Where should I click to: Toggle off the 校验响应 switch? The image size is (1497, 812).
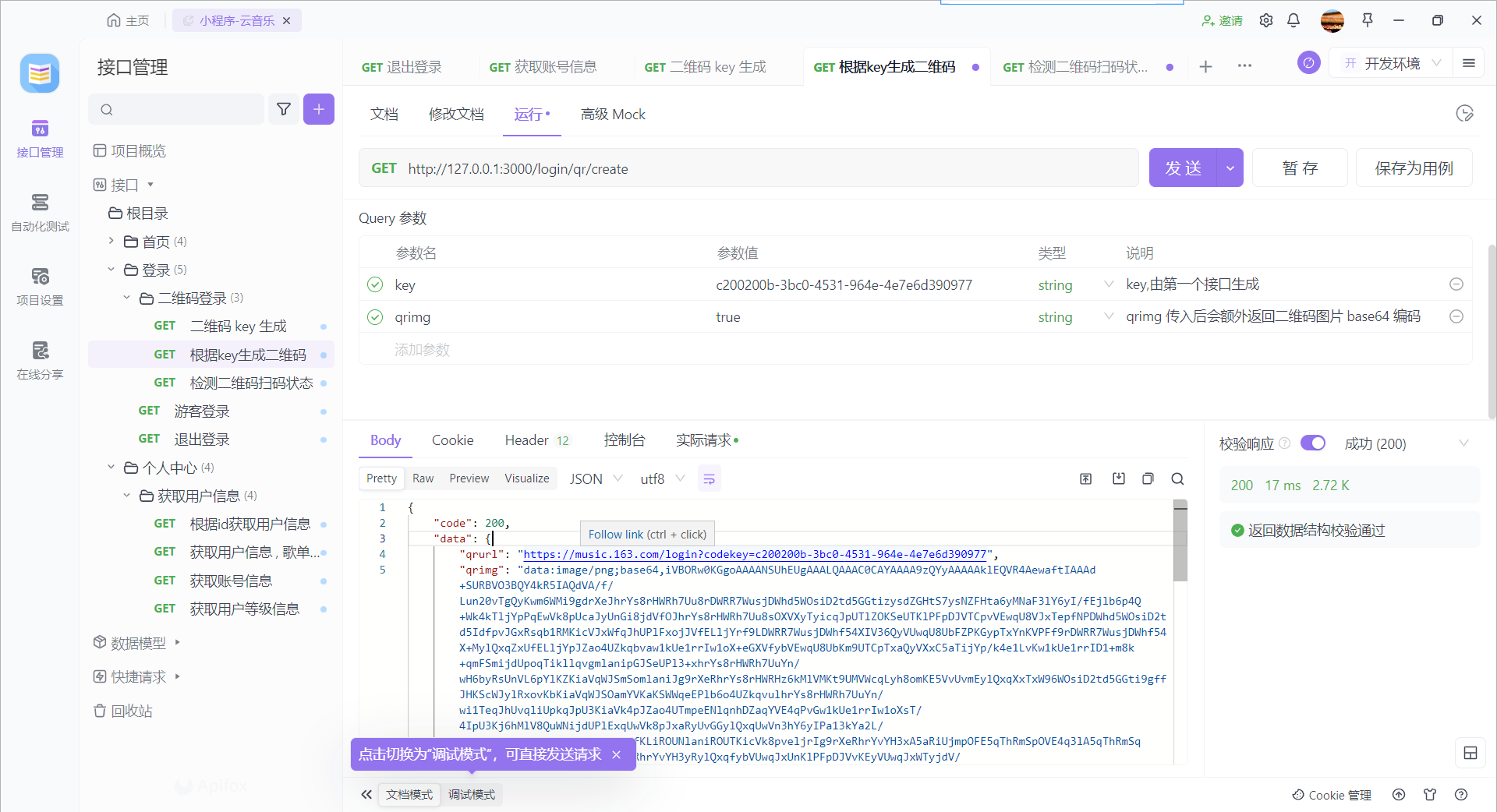click(1313, 443)
